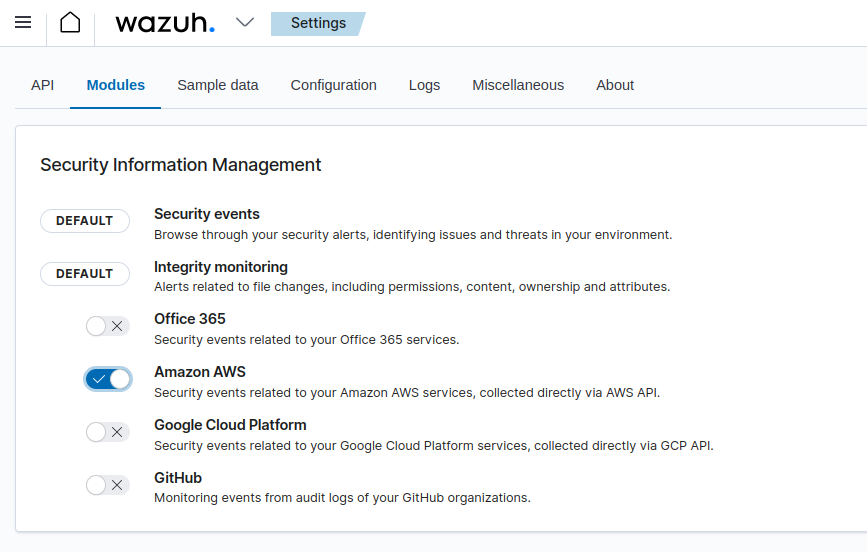
Task: Select the Modules tab
Action: point(116,85)
